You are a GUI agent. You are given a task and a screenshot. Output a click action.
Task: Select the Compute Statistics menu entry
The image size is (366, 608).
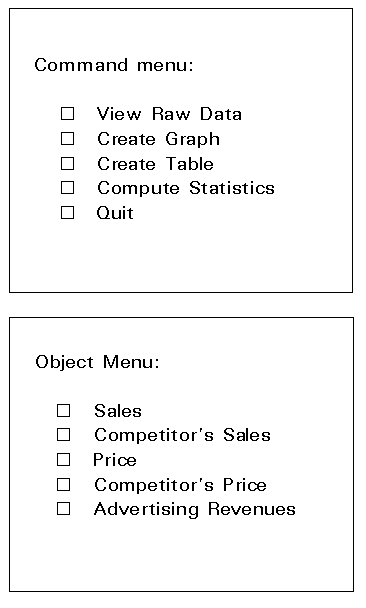[x=186, y=189]
